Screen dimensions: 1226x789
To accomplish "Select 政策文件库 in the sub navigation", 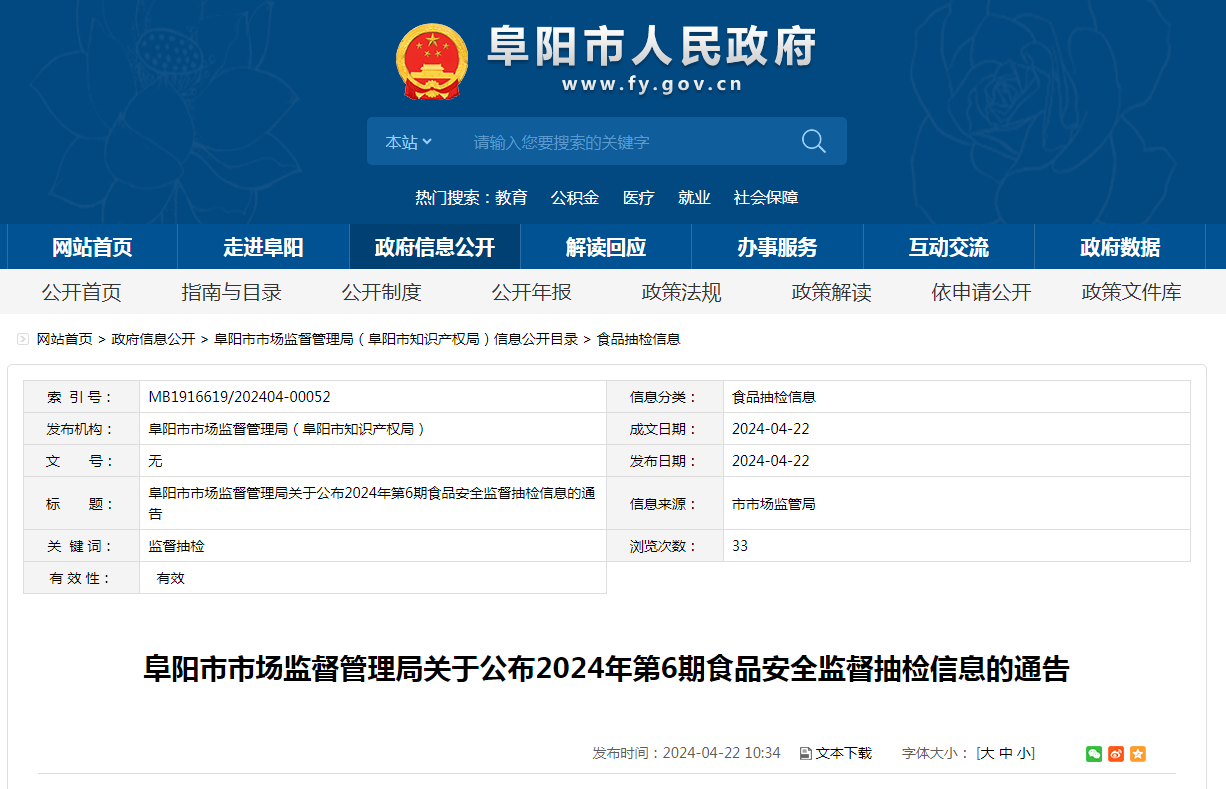I will click(1131, 292).
